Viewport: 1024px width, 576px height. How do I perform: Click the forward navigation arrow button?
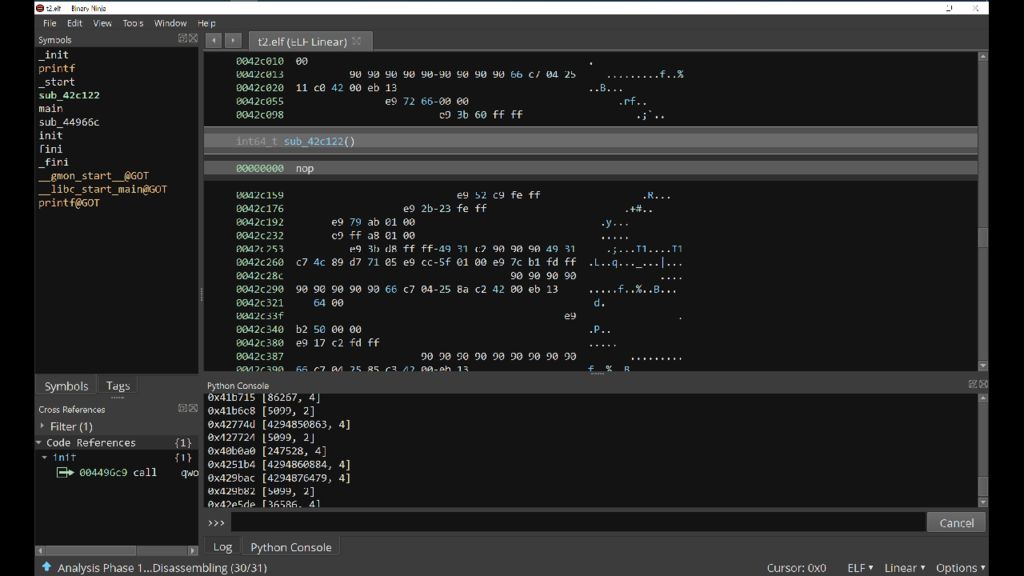coord(233,41)
